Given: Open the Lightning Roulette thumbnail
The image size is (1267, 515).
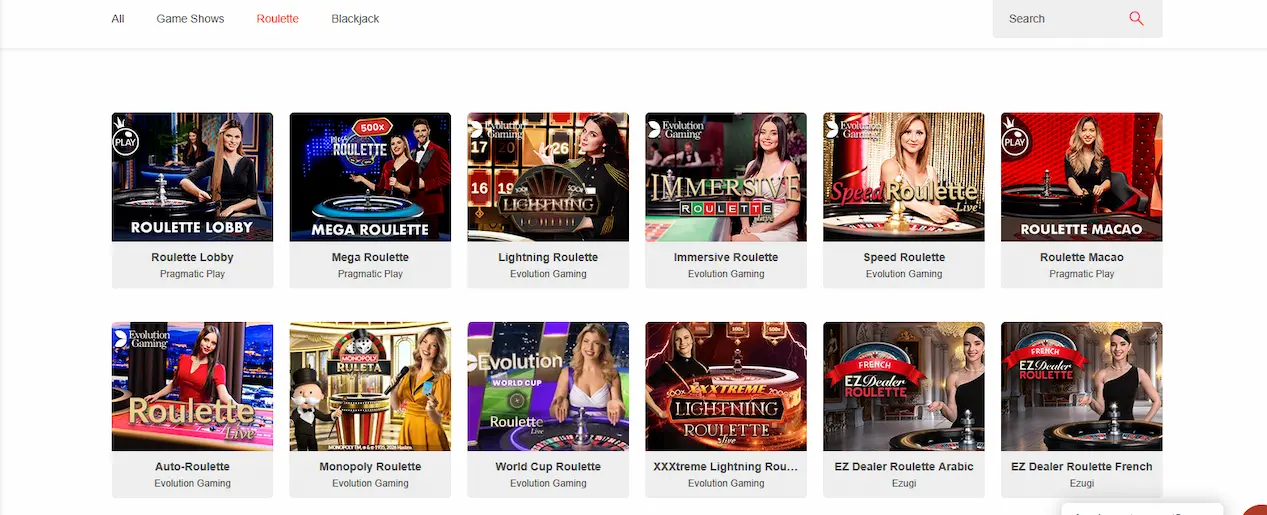Looking at the screenshot, I should [x=548, y=177].
